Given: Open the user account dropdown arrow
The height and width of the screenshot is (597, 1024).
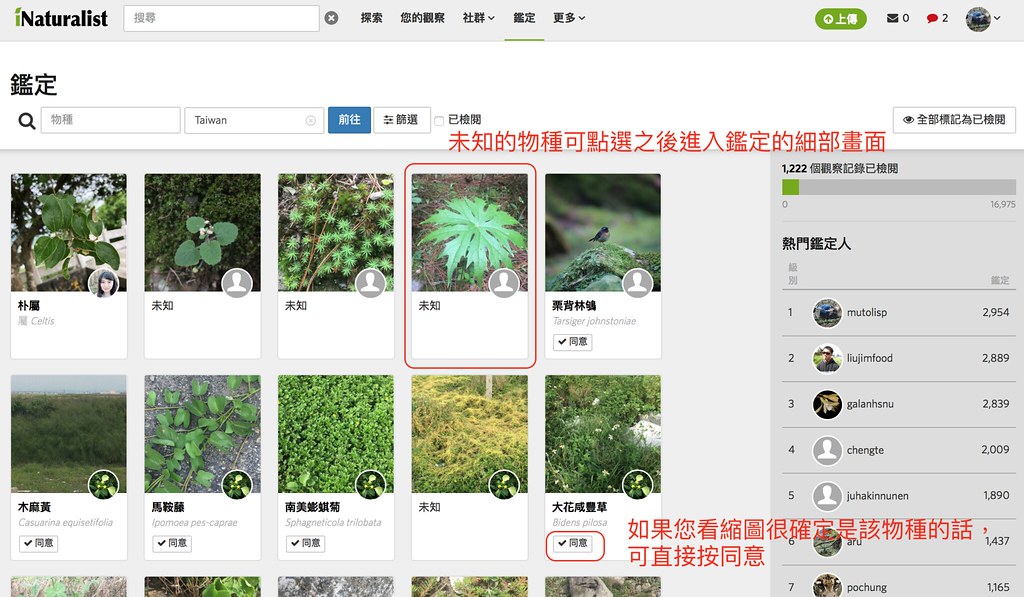Looking at the screenshot, I should click(997, 18).
